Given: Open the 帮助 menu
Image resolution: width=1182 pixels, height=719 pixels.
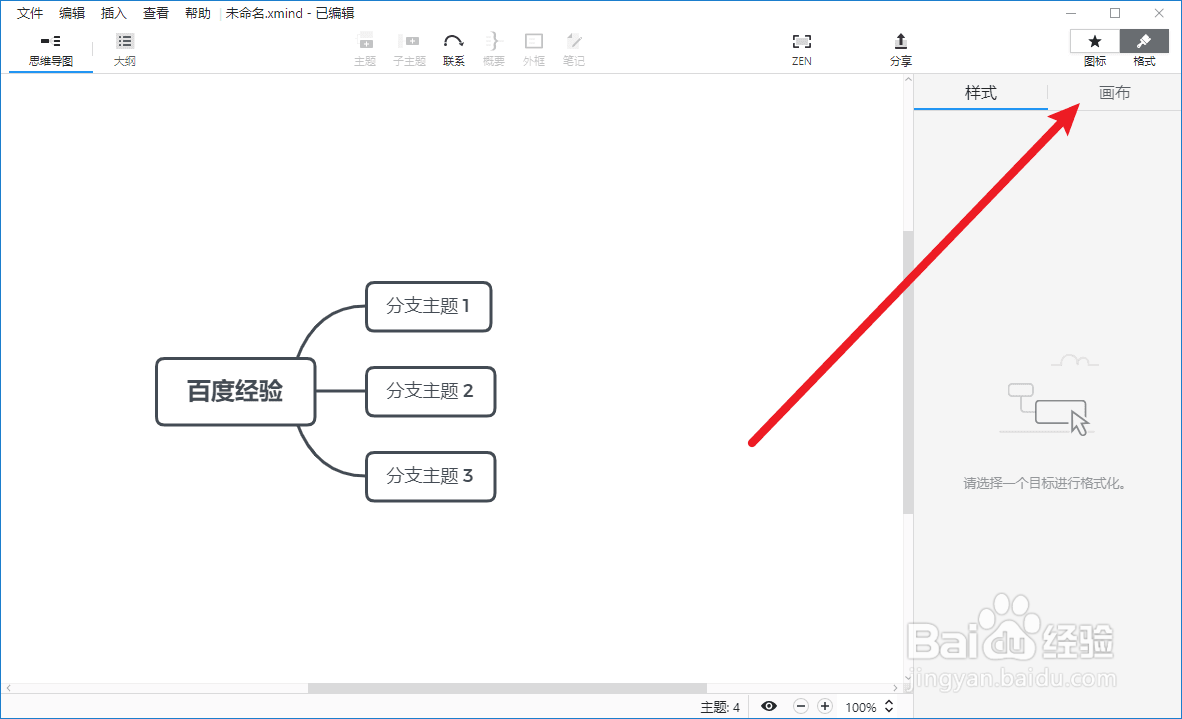Looking at the screenshot, I should pos(198,13).
